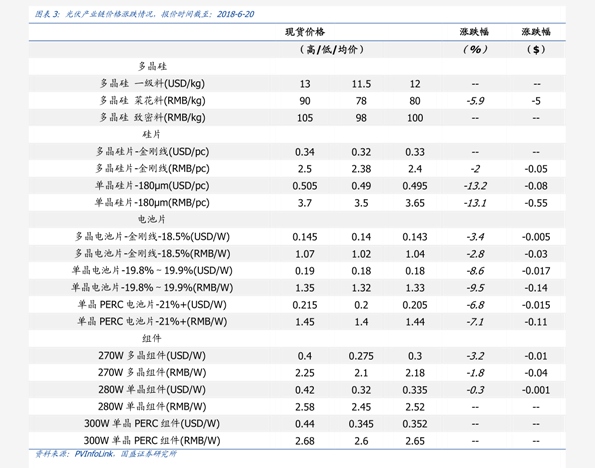Select the 硅片 section heading
The width and height of the screenshot is (595, 468).
[152, 134]
